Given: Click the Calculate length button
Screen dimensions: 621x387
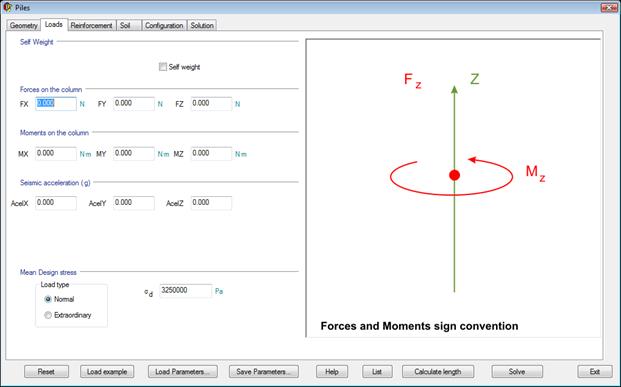Looking at the screenshot, I should [438, 372].
